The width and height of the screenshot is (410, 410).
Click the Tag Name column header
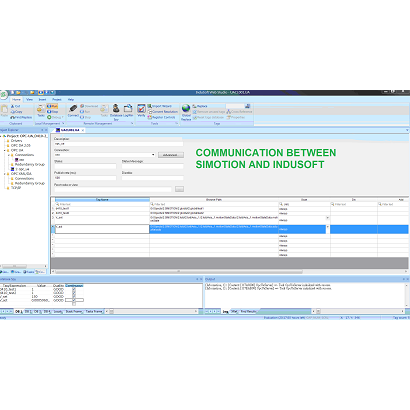102,199
